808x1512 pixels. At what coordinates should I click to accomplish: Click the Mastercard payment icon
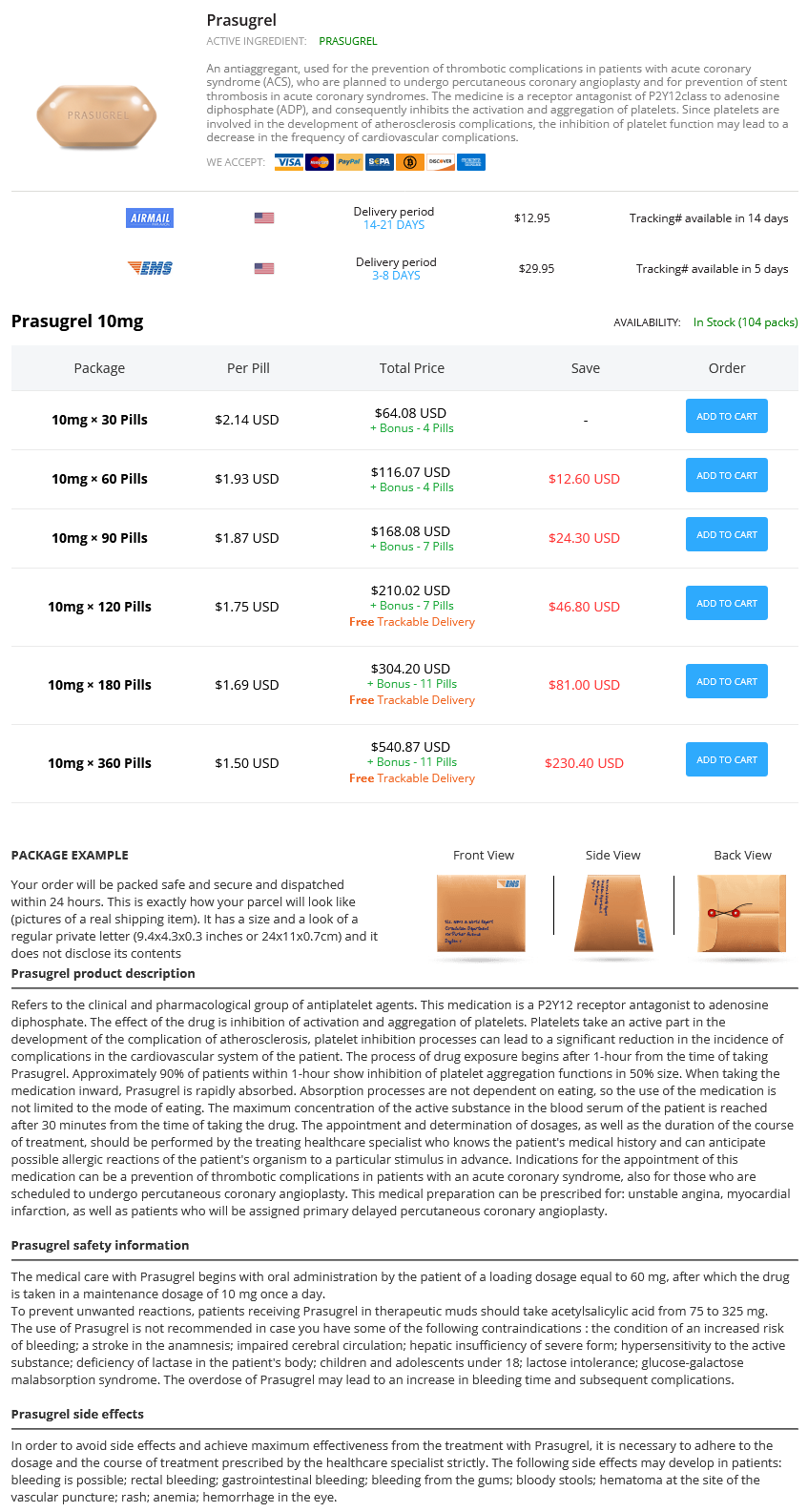pos(320,162)
